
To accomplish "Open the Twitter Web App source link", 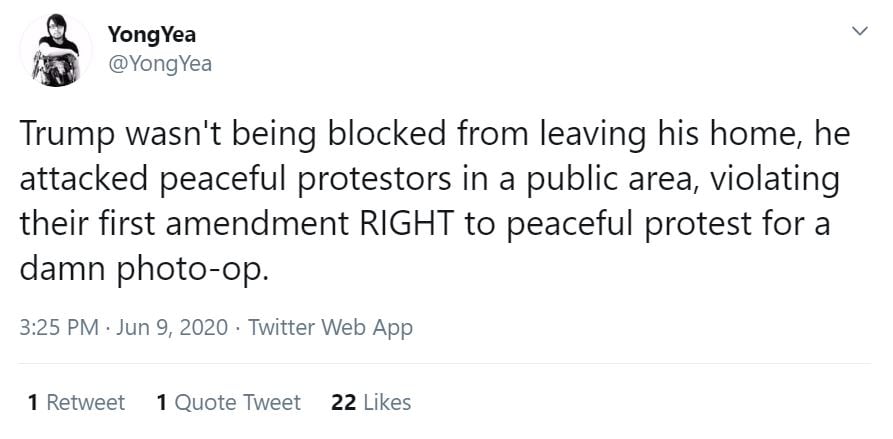I will tap(330, 327).
